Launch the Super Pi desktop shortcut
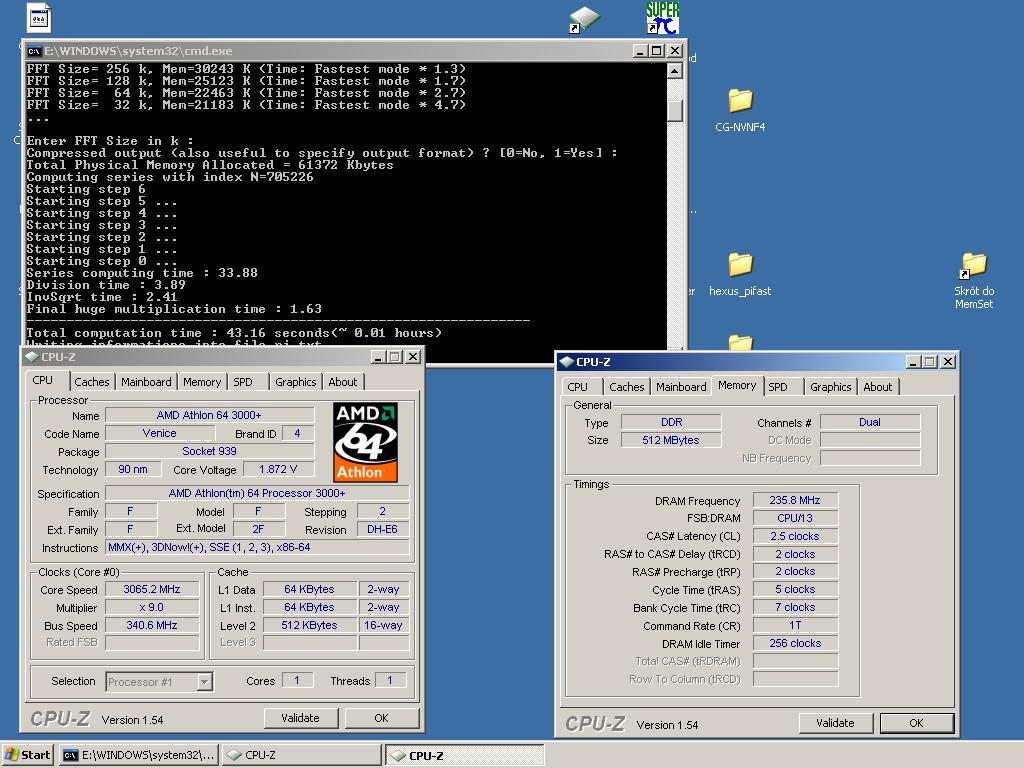1024x768 pixels. tap(662, 18)
